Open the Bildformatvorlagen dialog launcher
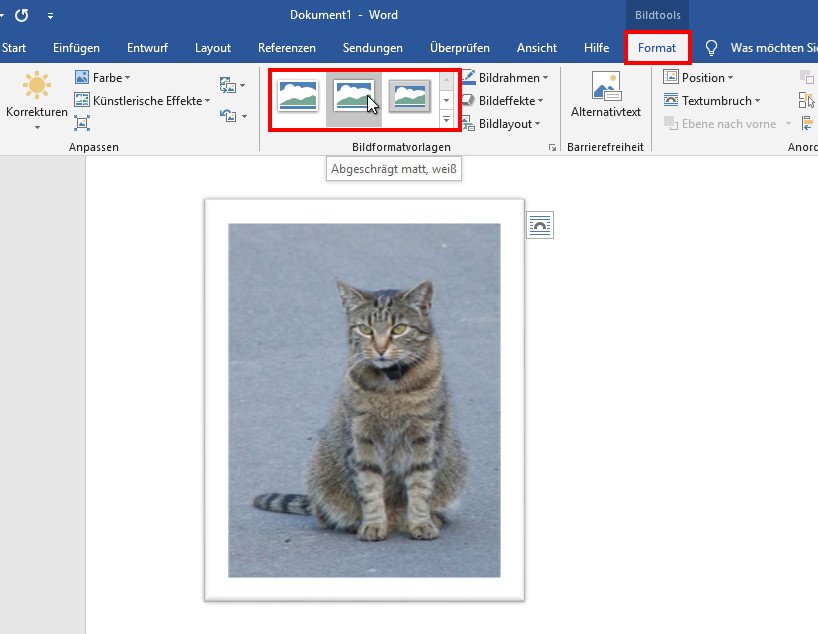Image resolution: width=818 pixels, height=634 pixels. click(x=553, y=147)
